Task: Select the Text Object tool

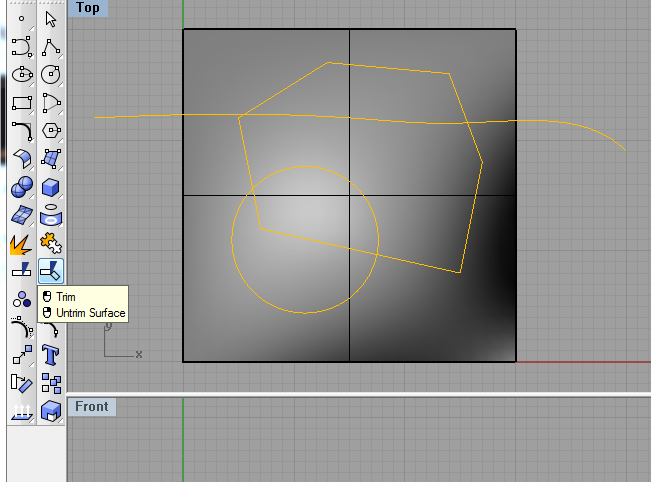Action: [x=51, y=355]
